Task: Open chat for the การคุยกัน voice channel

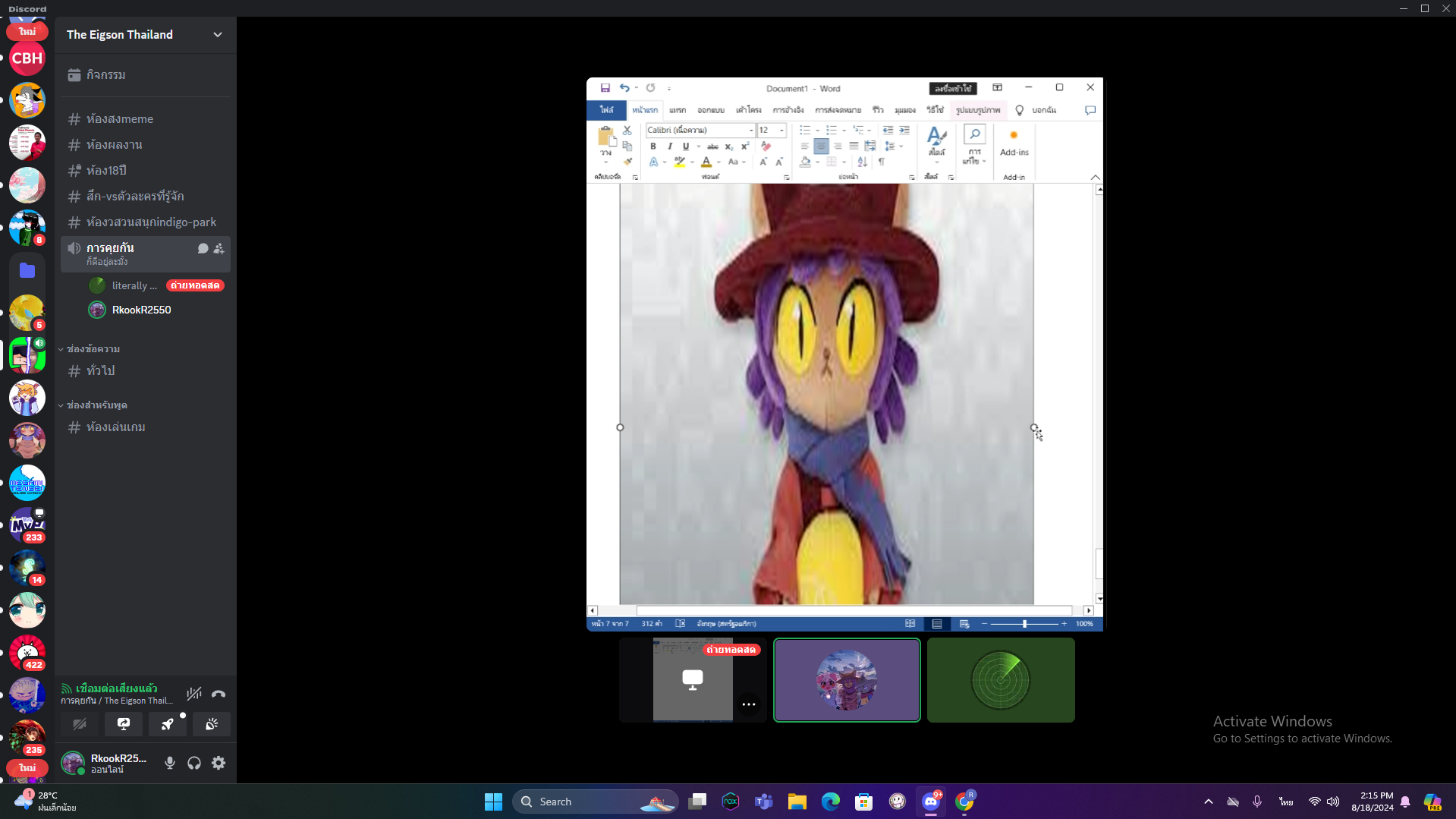Action: click(203, 248)
